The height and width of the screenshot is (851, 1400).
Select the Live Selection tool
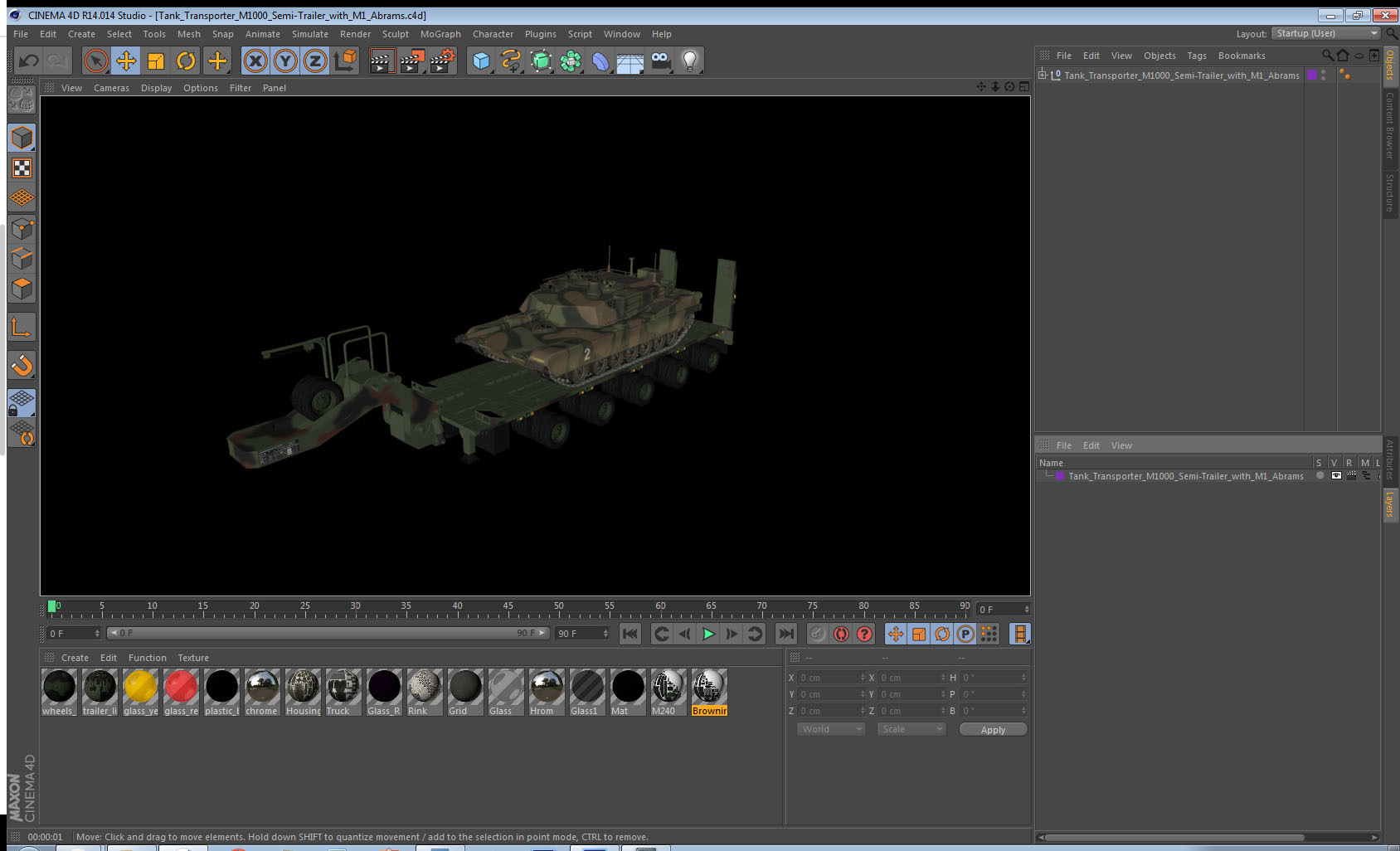(96, 61)
